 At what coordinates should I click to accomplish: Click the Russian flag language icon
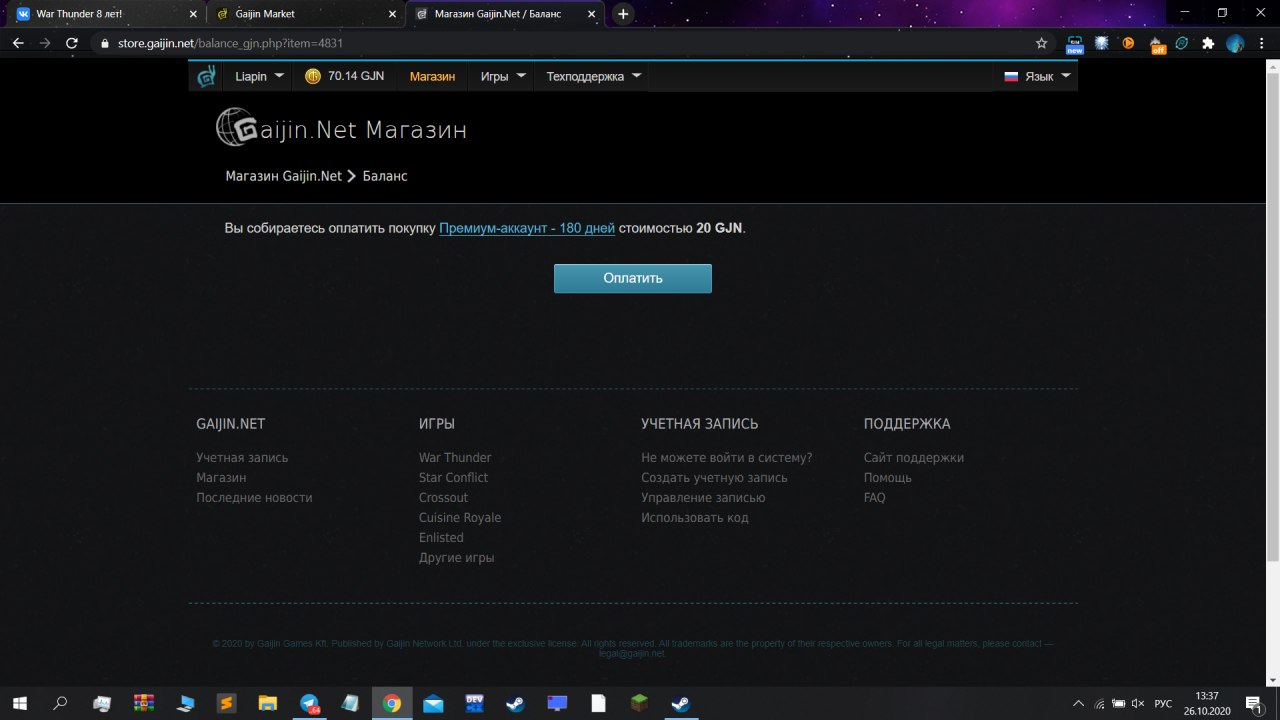1011,76
